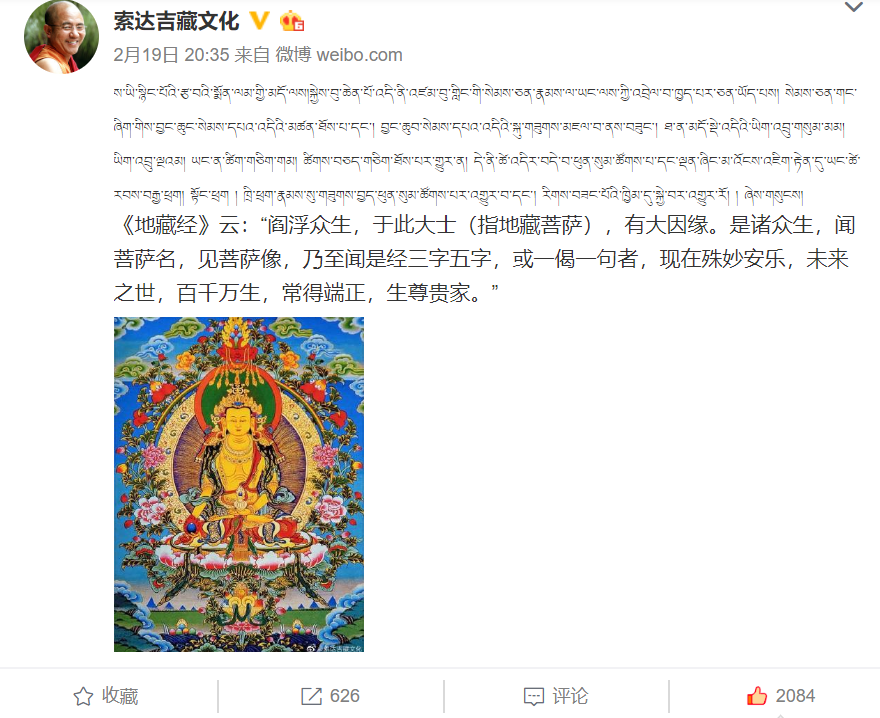Image resolution: width=880 pixels, height=718 pixels.
Task: Click the 2084 likes count
Action: point(795,696)
